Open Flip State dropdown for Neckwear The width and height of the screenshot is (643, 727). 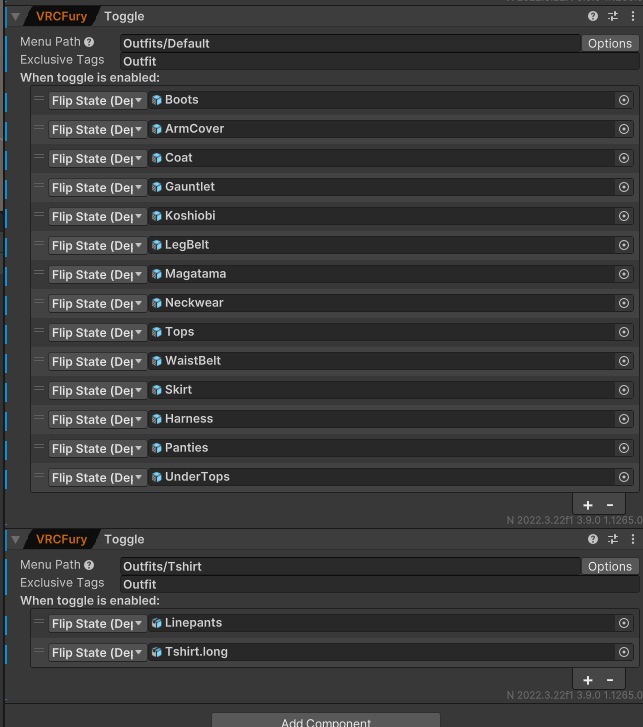tap(98, 304)
